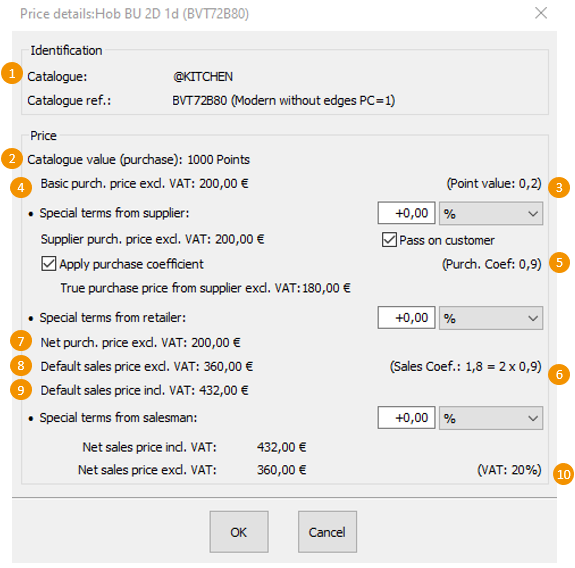This screenshot has height=568, width=575.
Task: Click the orange marker number 4 by Basic purch. price
Action: 21,187
